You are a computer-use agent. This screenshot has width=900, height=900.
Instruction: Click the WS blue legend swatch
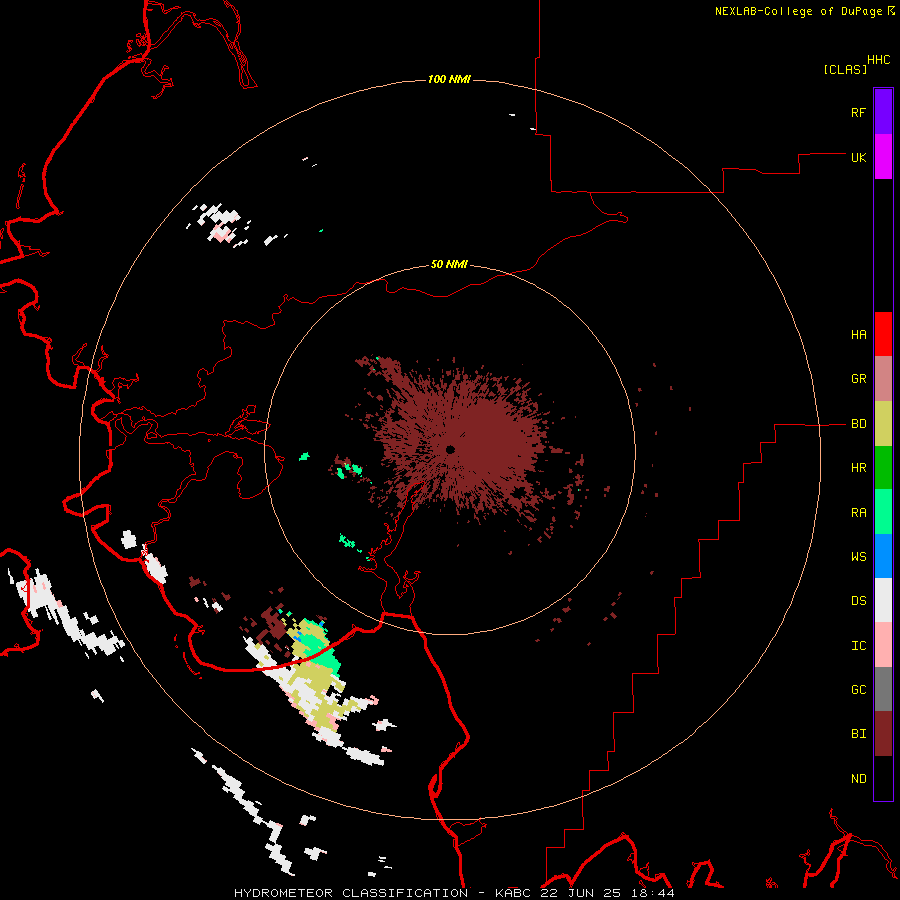pos(883,556)
